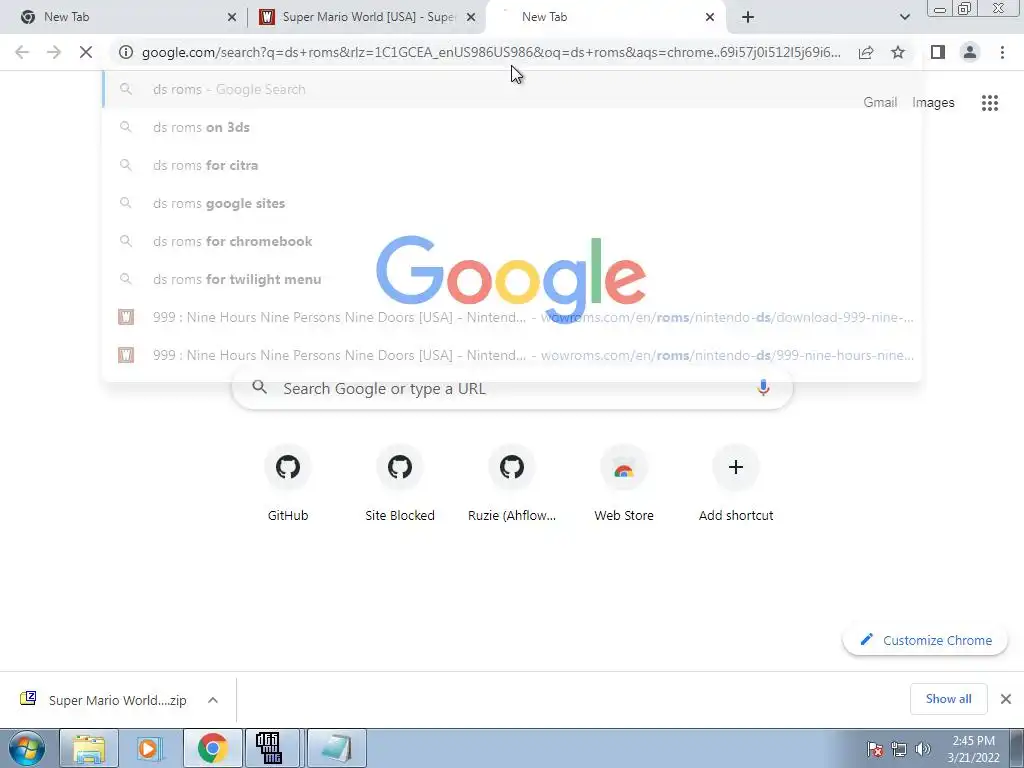The image size is (1024, 768).
Task: Switch to Super Mario World tab
Action: (366, 17)
